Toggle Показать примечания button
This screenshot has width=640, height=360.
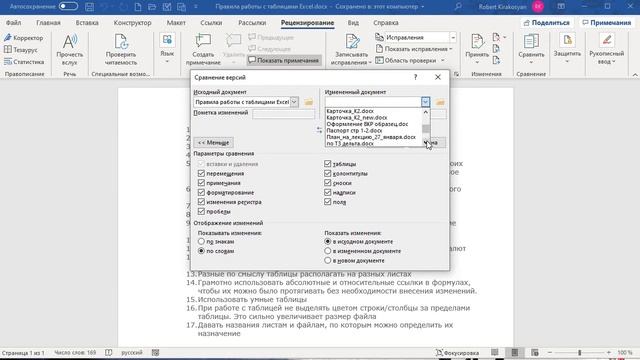[x=284, y=60]
